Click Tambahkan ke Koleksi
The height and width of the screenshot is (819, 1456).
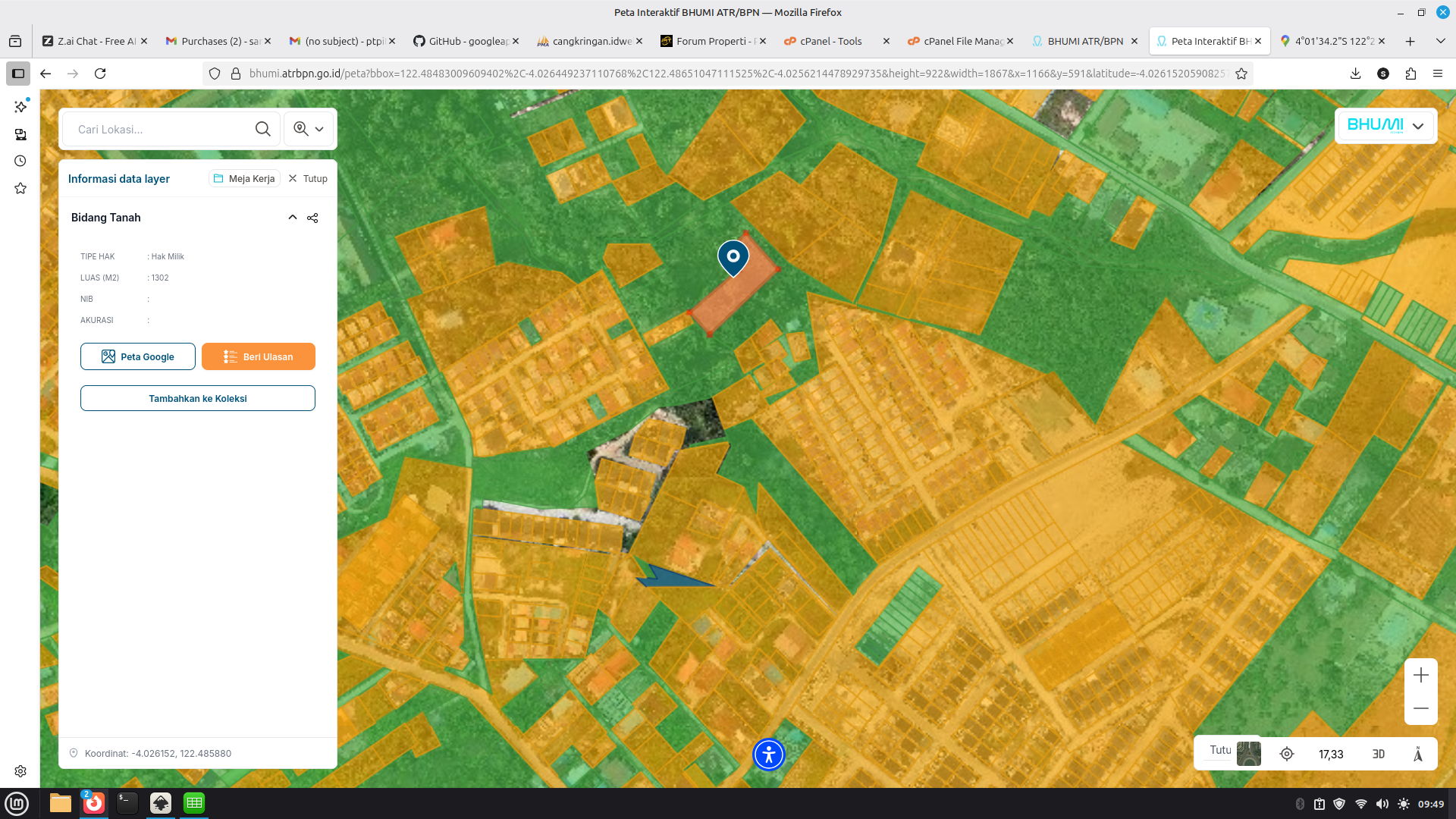(197, 398)
